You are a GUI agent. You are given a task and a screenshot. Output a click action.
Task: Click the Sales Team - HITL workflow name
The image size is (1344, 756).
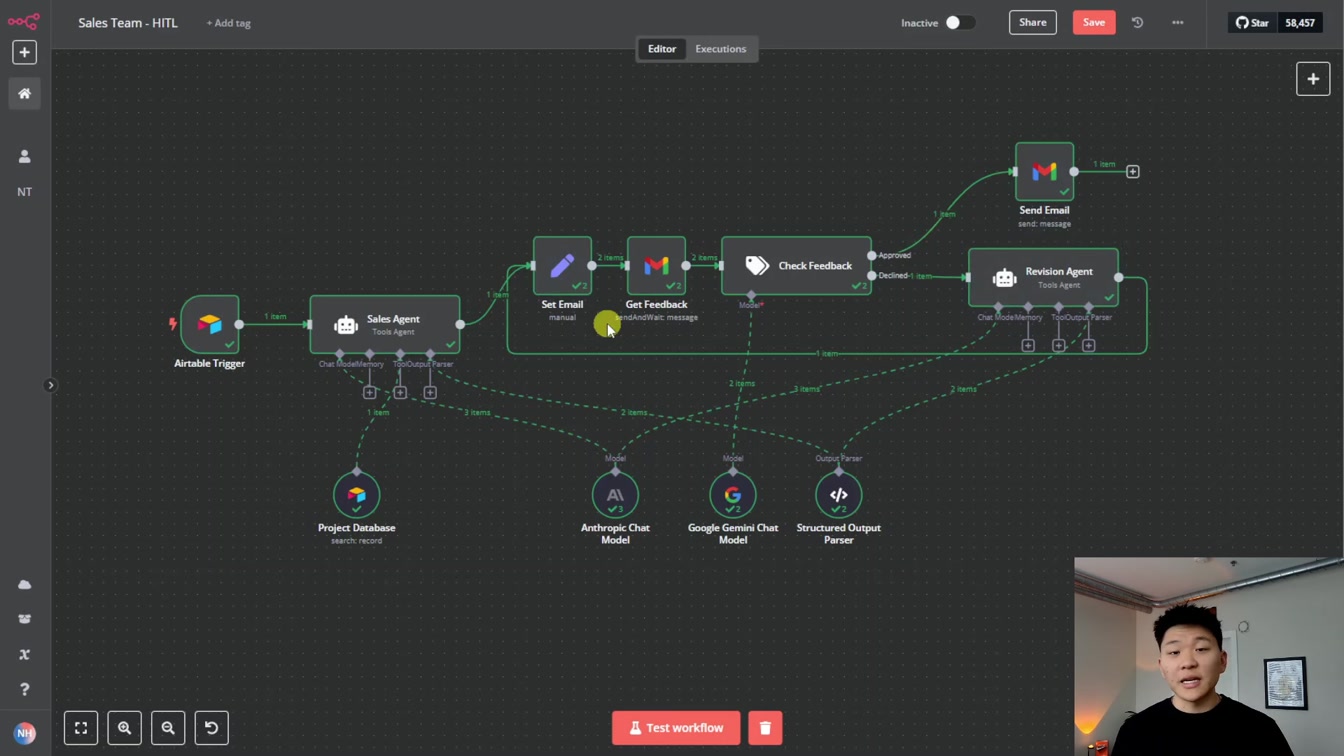coord(128,22)
